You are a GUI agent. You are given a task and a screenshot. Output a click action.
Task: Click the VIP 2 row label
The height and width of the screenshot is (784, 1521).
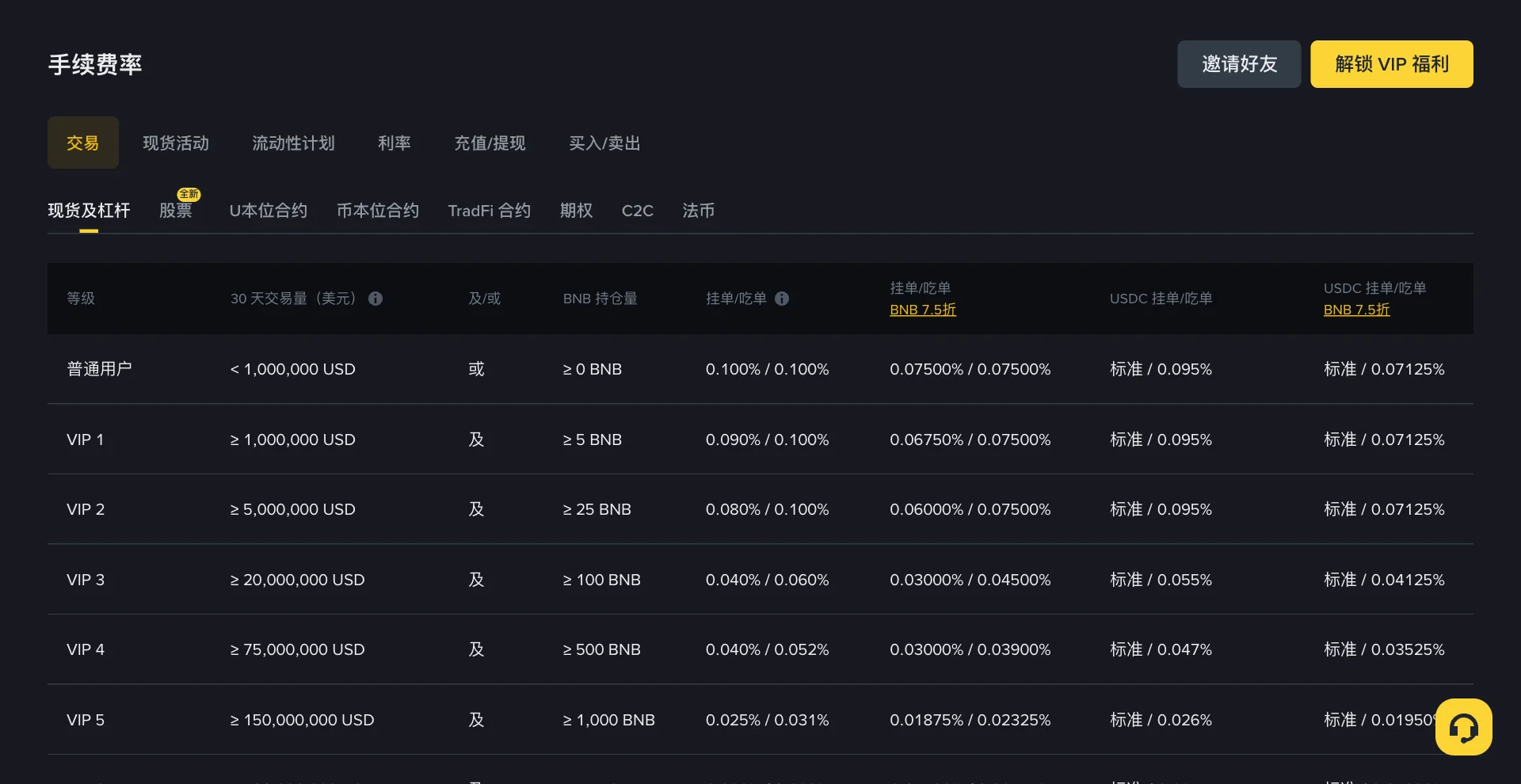86,509
